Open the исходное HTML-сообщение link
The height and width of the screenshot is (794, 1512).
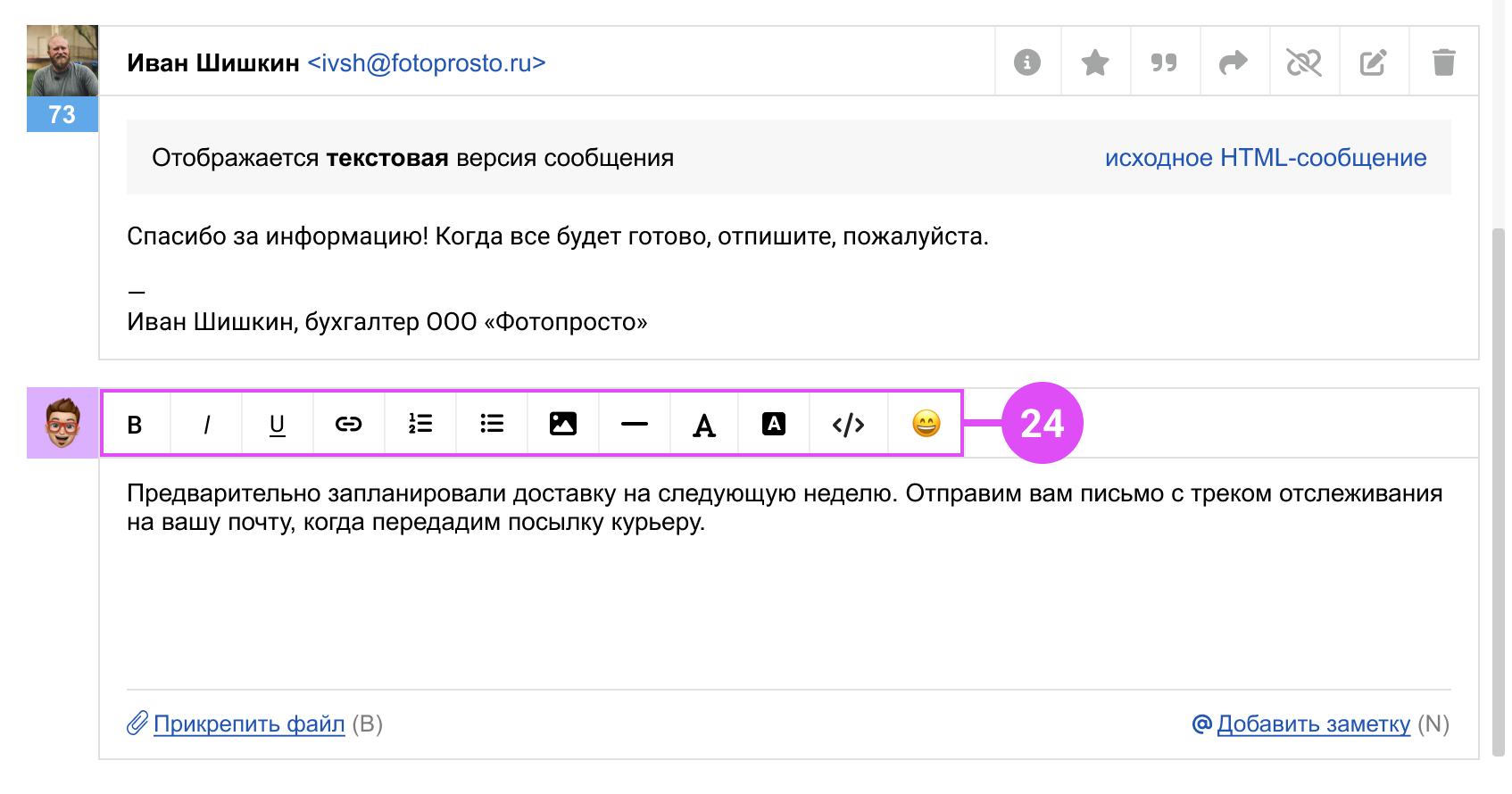pos(1265,158)
